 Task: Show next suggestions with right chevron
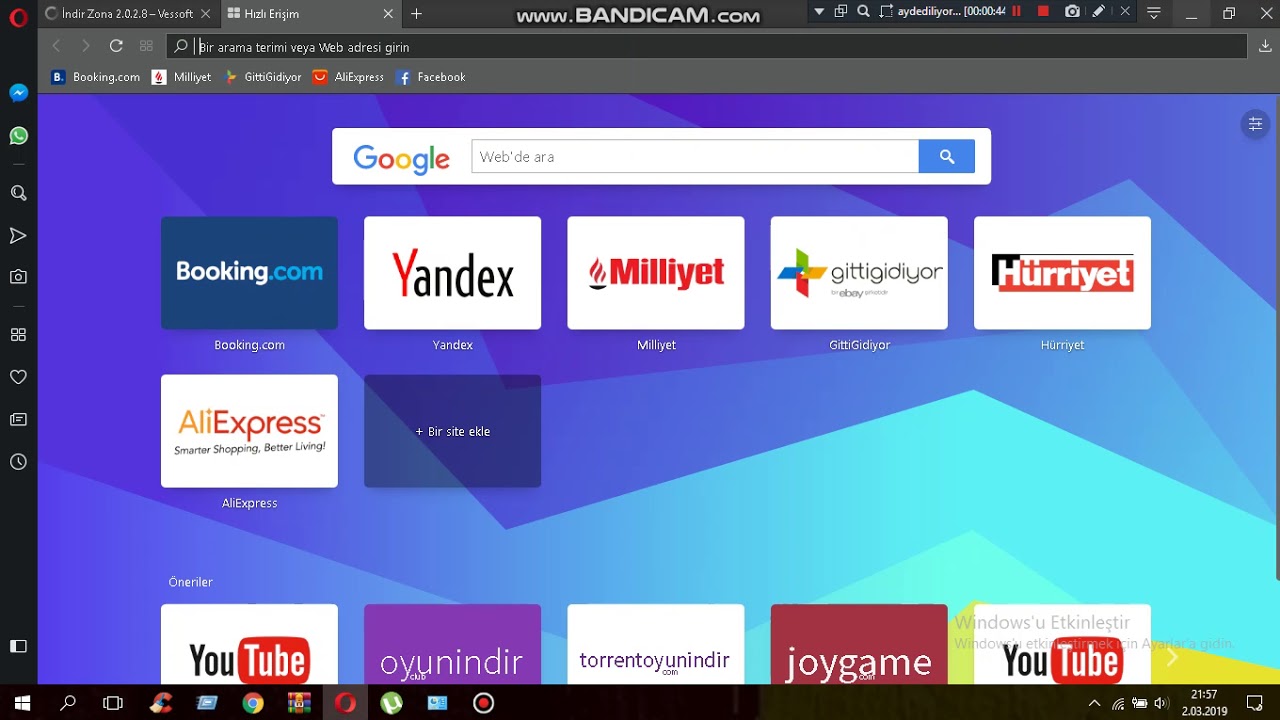pos(1172,657)
